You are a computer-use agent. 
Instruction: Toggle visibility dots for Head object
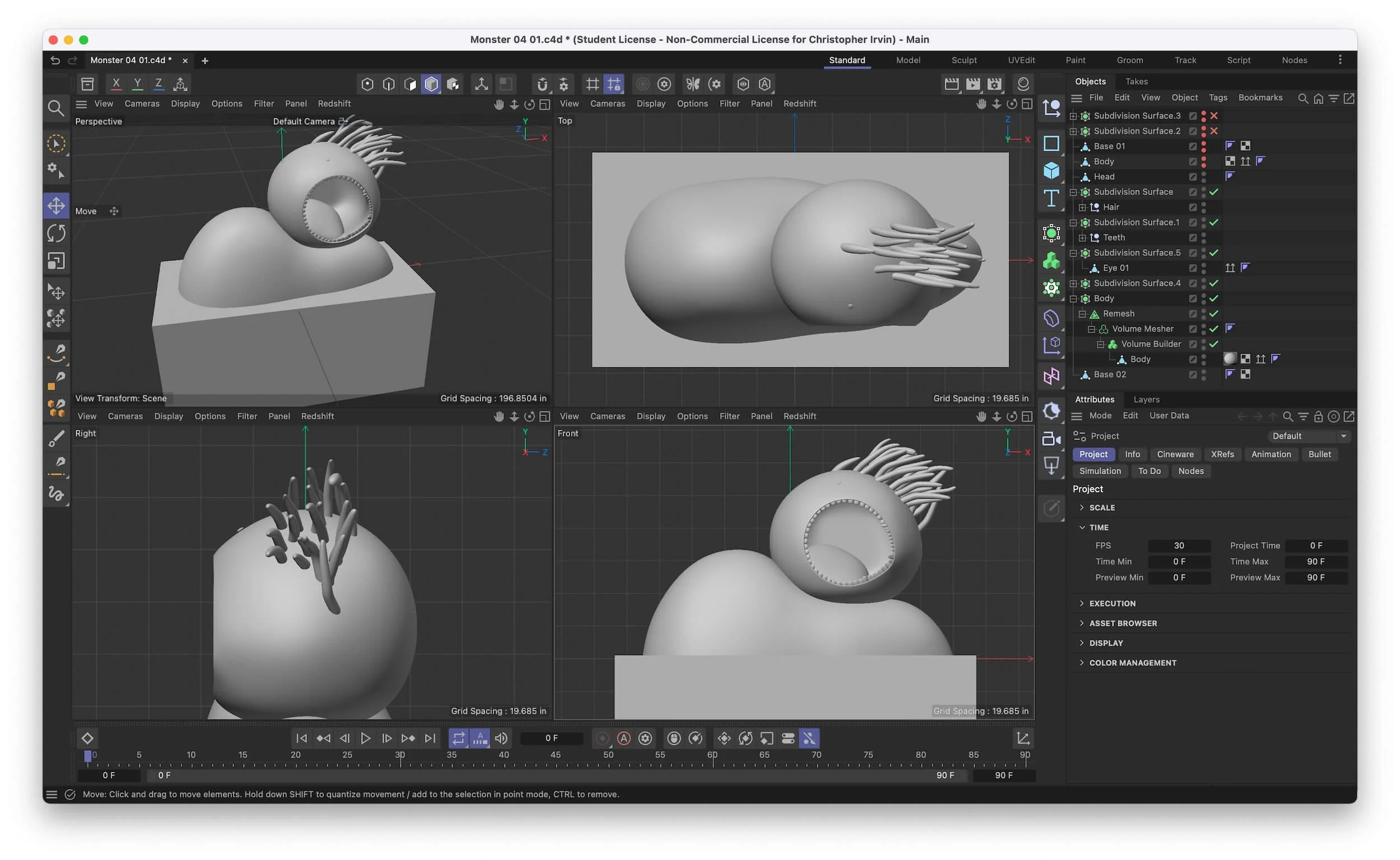coord(1203,177)
